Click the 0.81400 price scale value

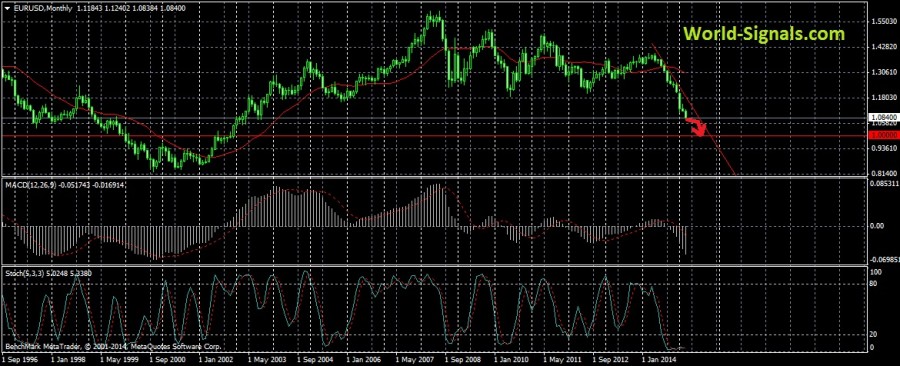coord(883,172)
